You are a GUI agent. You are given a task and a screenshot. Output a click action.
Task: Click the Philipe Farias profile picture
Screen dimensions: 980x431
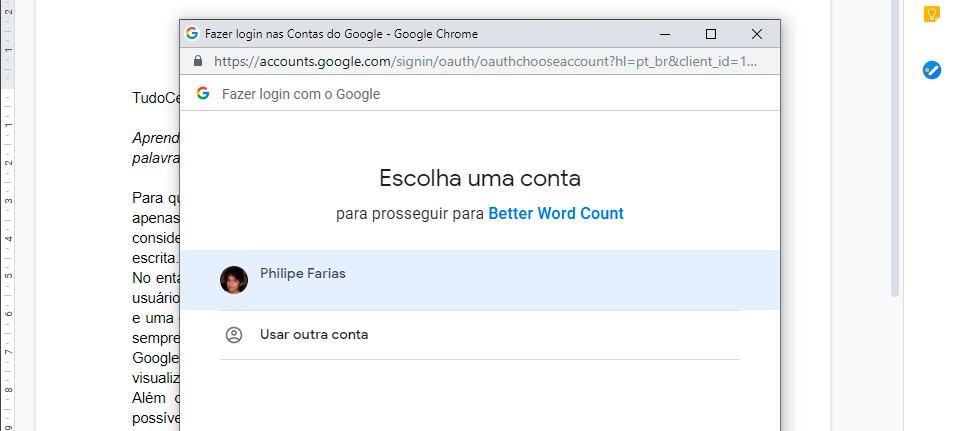point(234,280)
